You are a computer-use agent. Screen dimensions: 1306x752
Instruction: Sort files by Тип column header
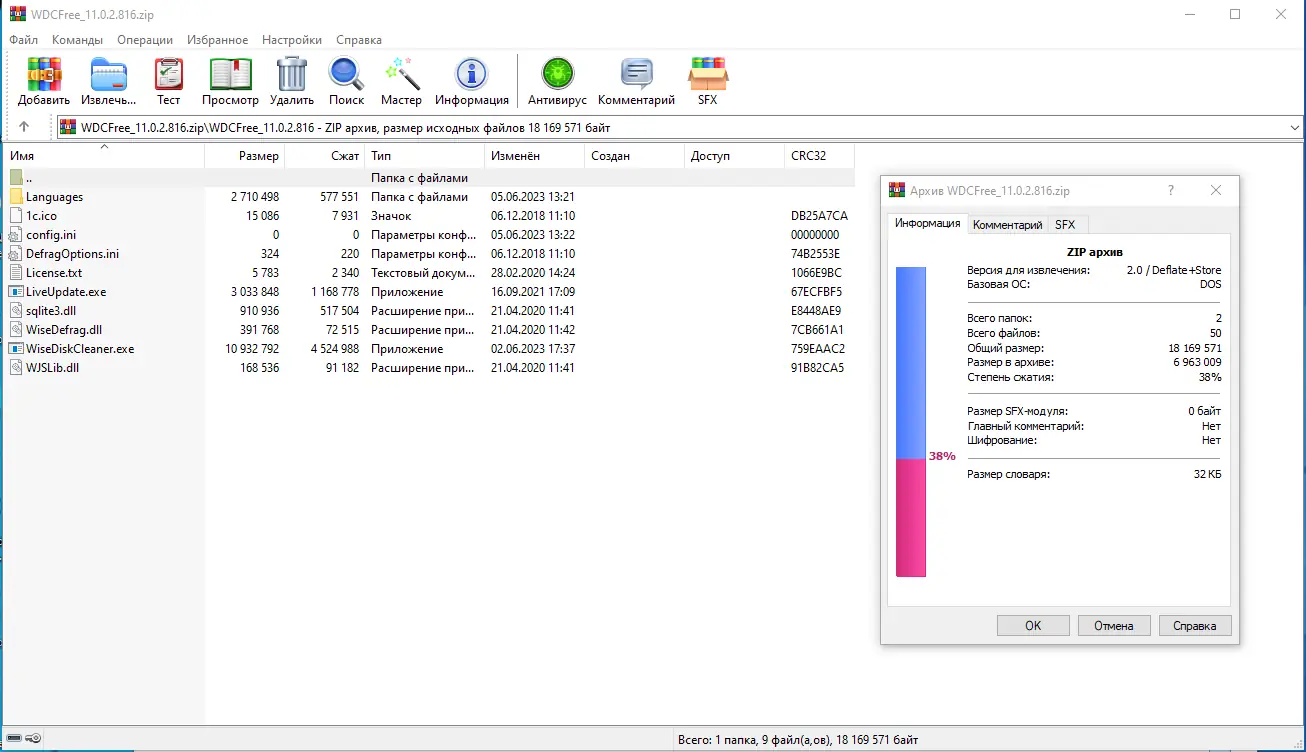(424, 156)
